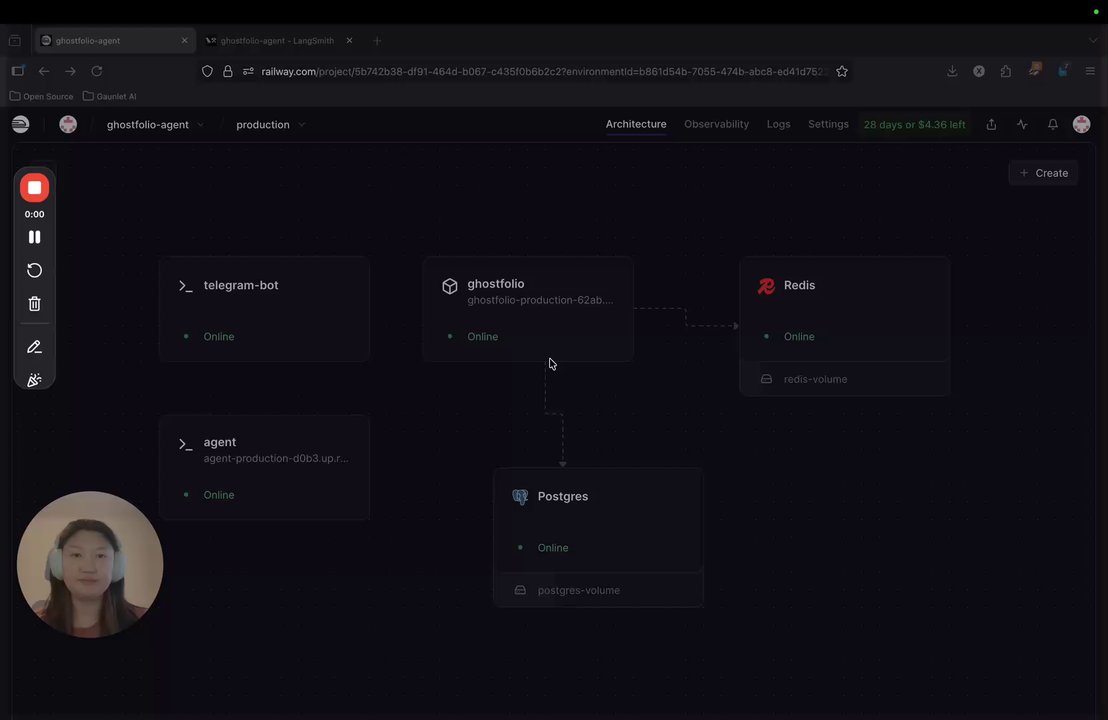1108x720 pixels.
Task: Click the telegram-bot terminal icon
Action: (186, 285)
